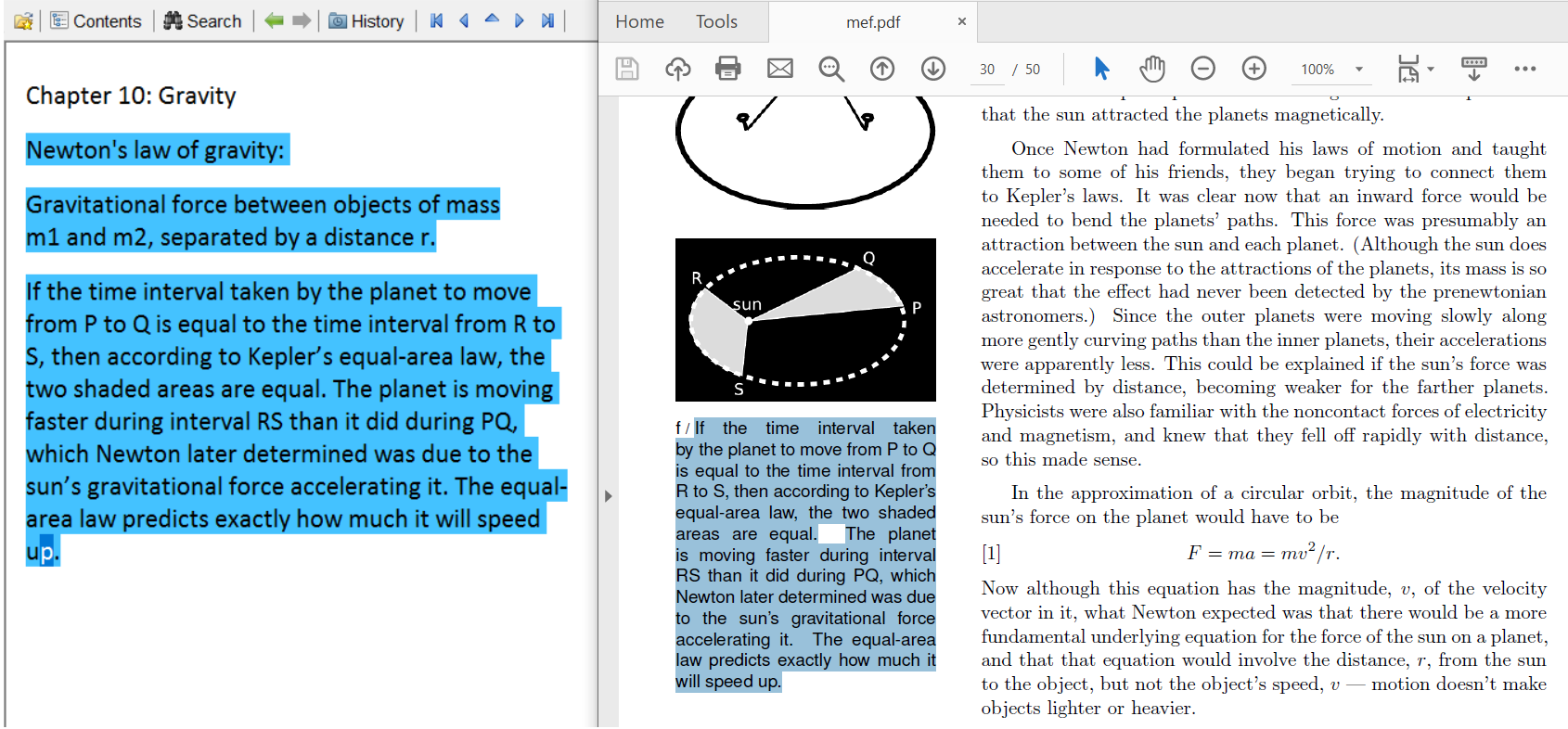Viewport: 1568px width, 729px height.
Task: Switch to the Home tab
Action: 639,21
